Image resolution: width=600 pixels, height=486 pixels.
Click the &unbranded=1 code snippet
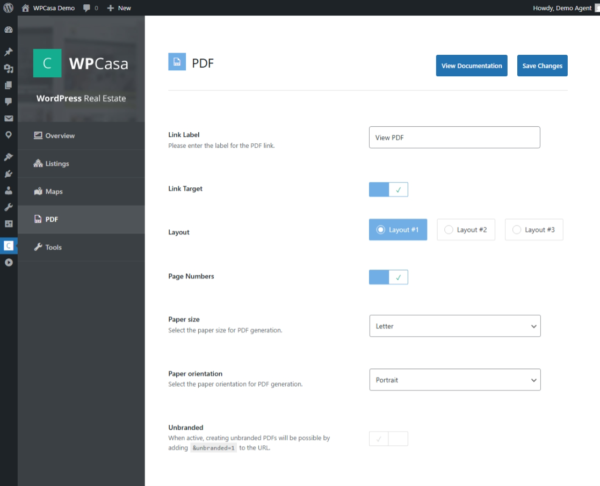pos(214,448)
